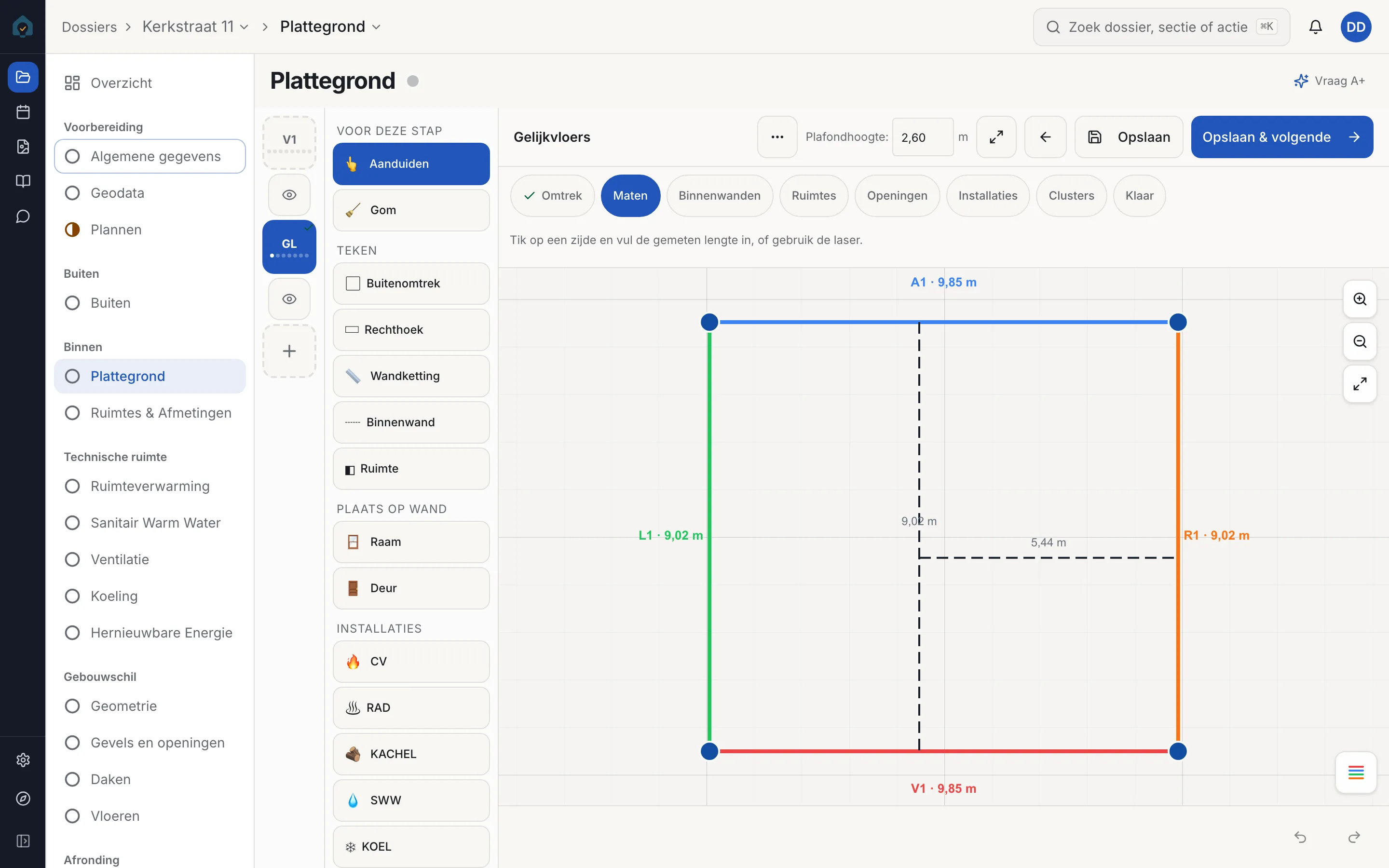Screen dimensions: 1389x868
Task: Toggle visibility eye for GL floor
Action: (289, 299)
